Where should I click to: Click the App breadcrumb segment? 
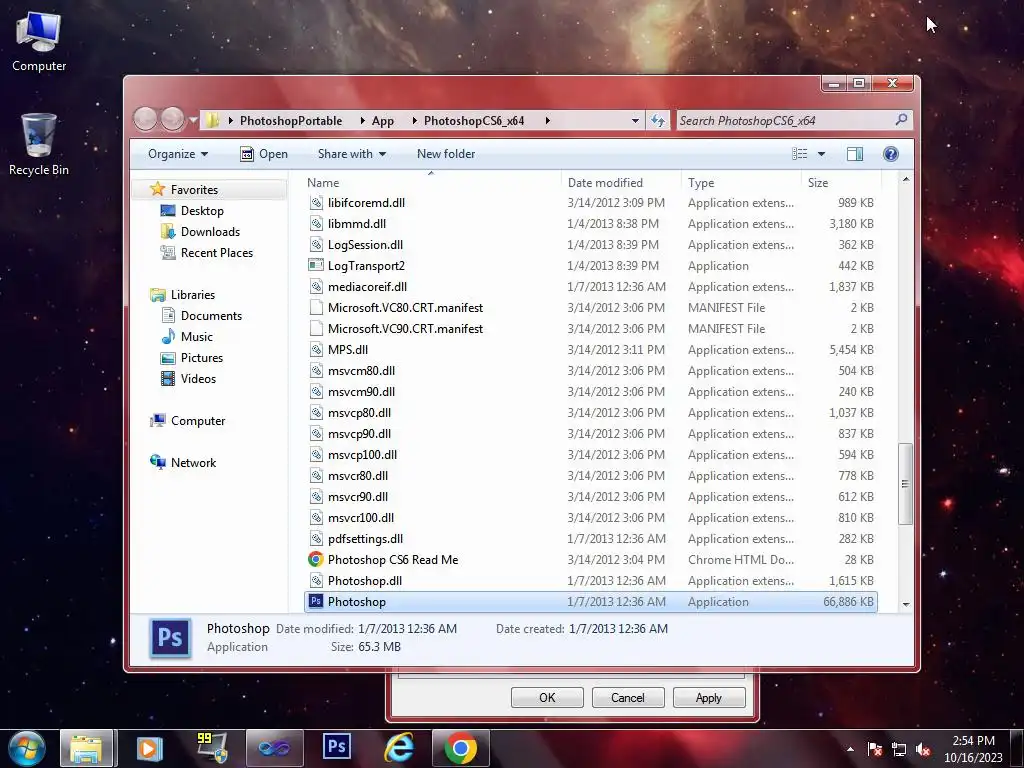pos(383,120)
